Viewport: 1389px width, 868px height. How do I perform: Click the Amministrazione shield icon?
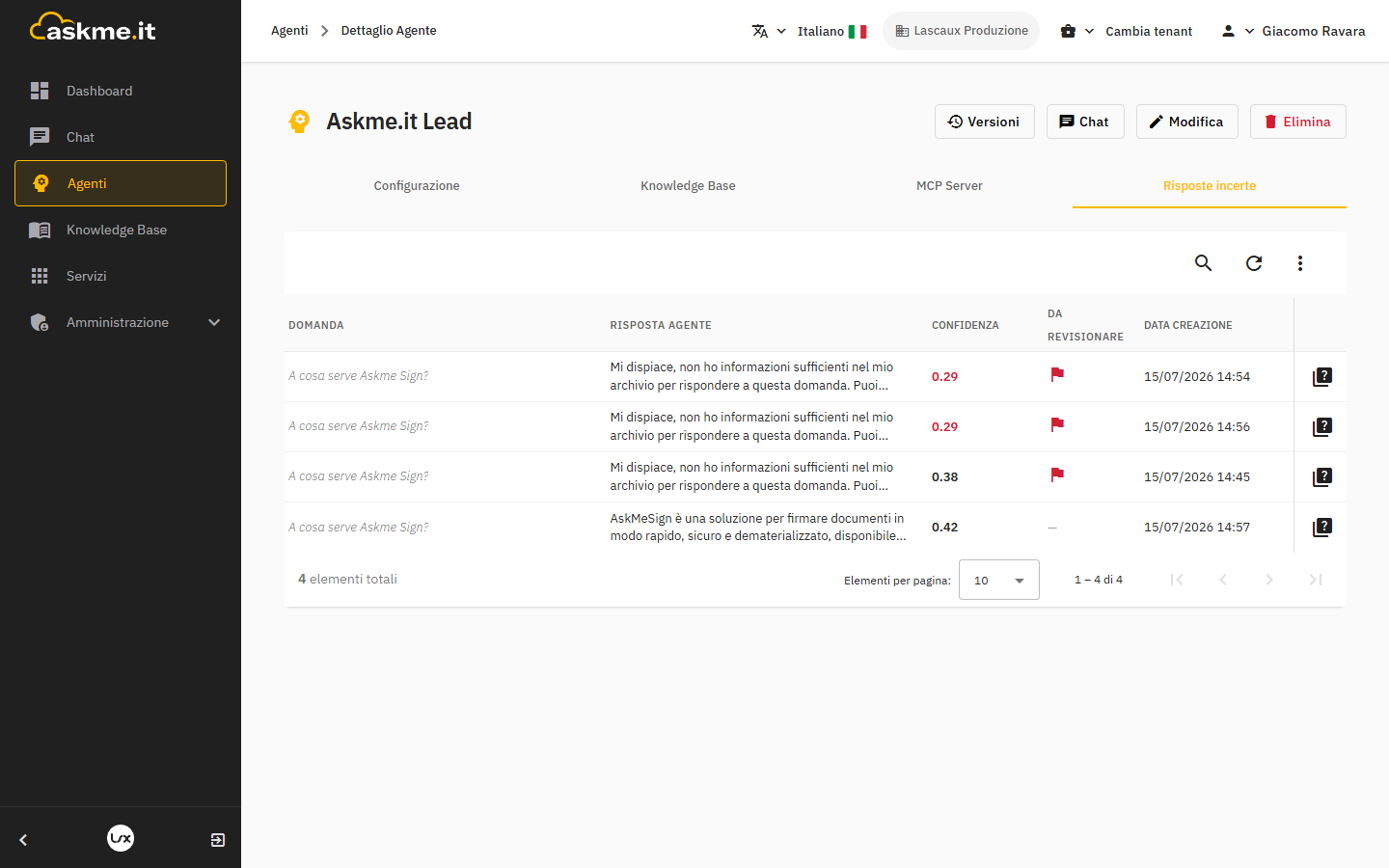pyautogui.click(x=40, y=322)
